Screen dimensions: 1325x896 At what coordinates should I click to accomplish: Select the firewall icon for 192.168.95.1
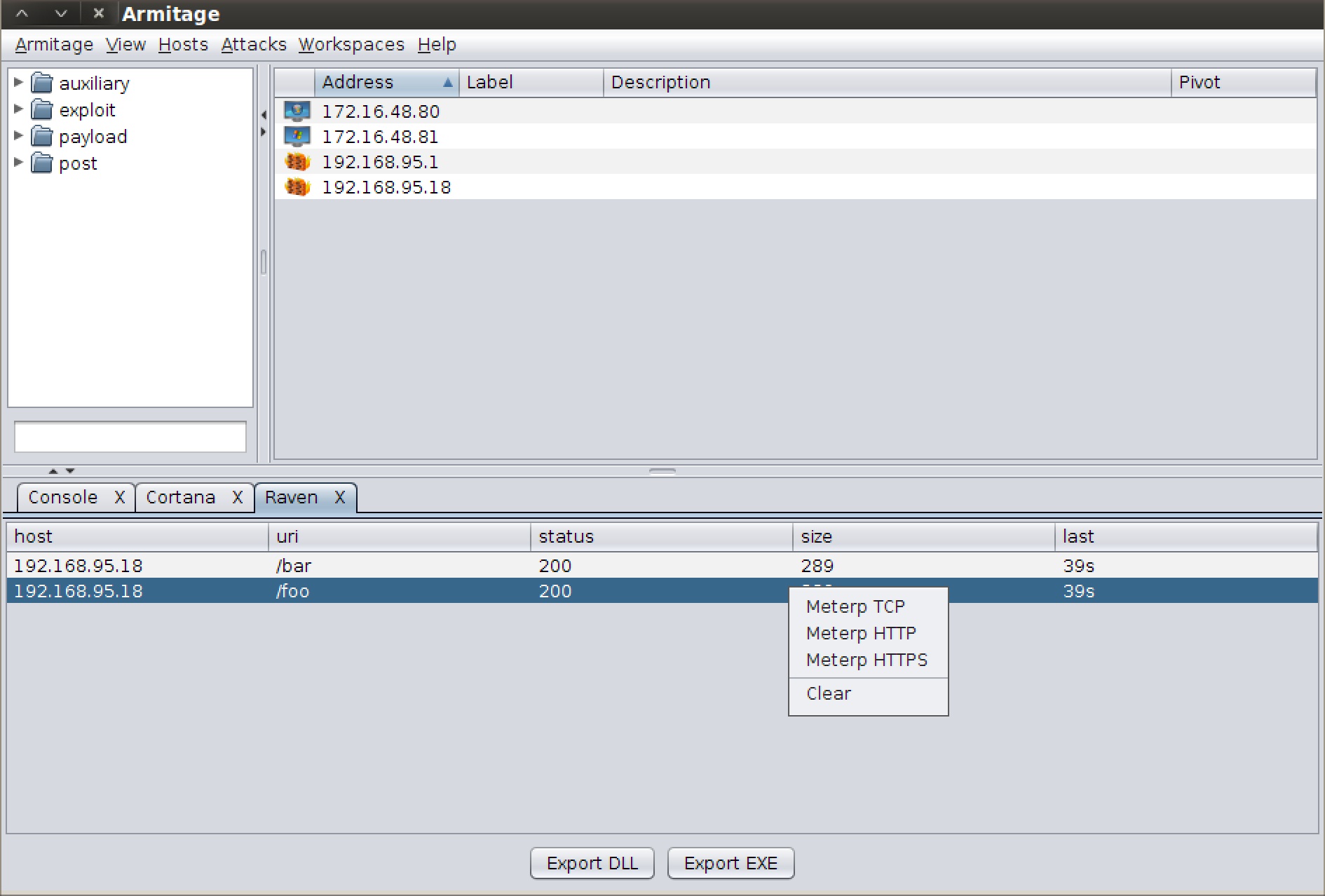click(297, 162)
